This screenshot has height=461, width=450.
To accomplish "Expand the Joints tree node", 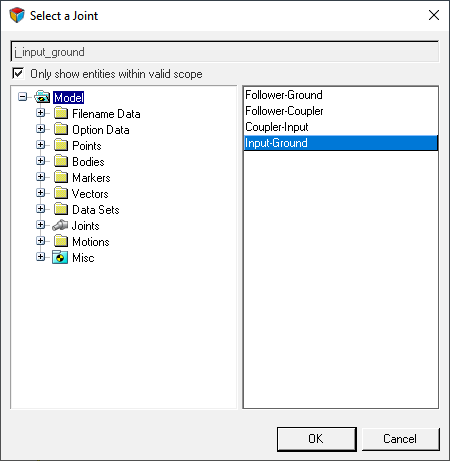I will point(41,225).
